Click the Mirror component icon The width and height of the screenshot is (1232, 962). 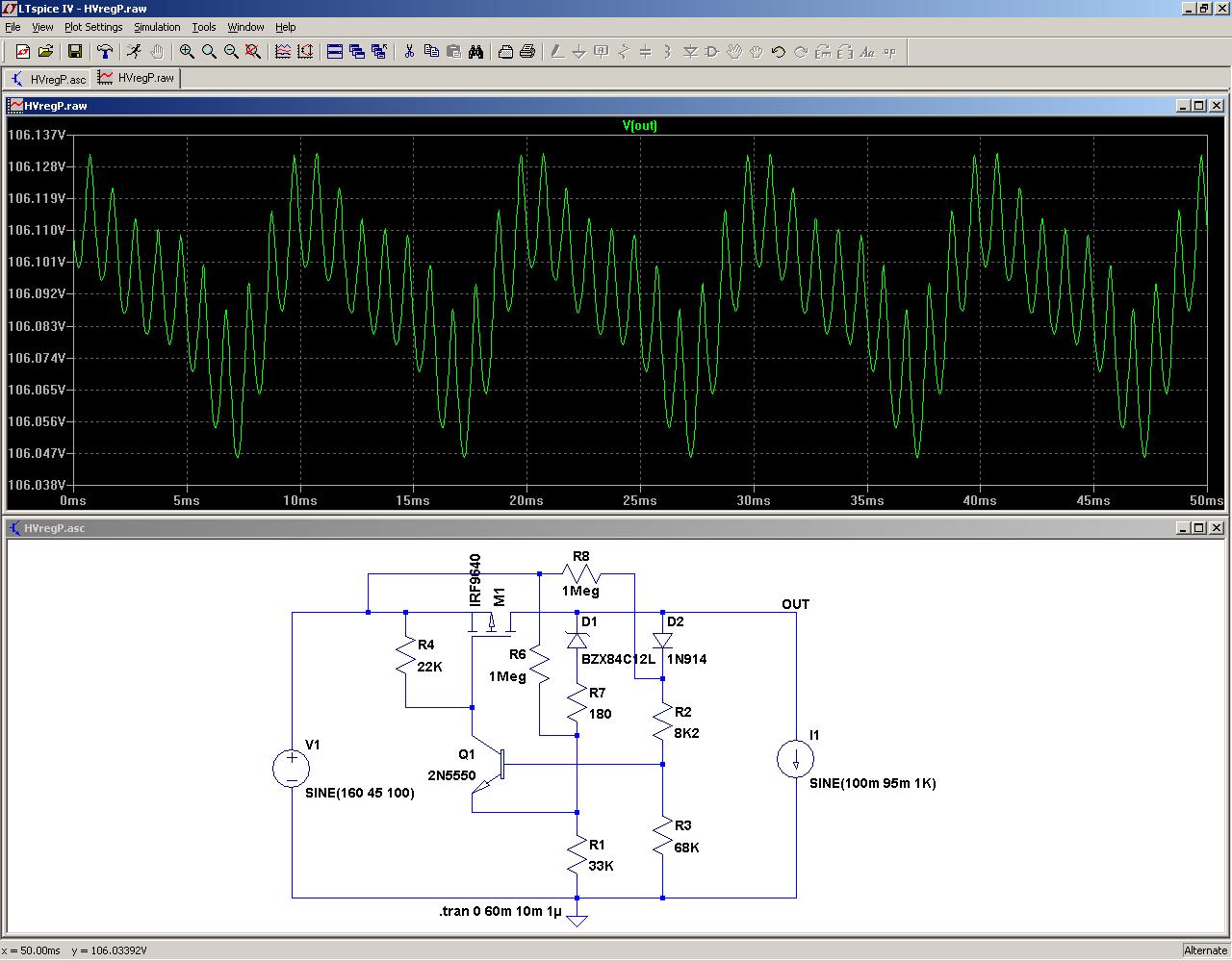pos(845,52)
